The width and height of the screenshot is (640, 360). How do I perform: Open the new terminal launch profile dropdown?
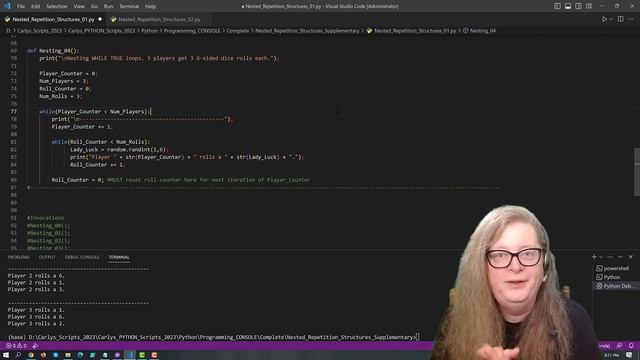pos(601,257)
